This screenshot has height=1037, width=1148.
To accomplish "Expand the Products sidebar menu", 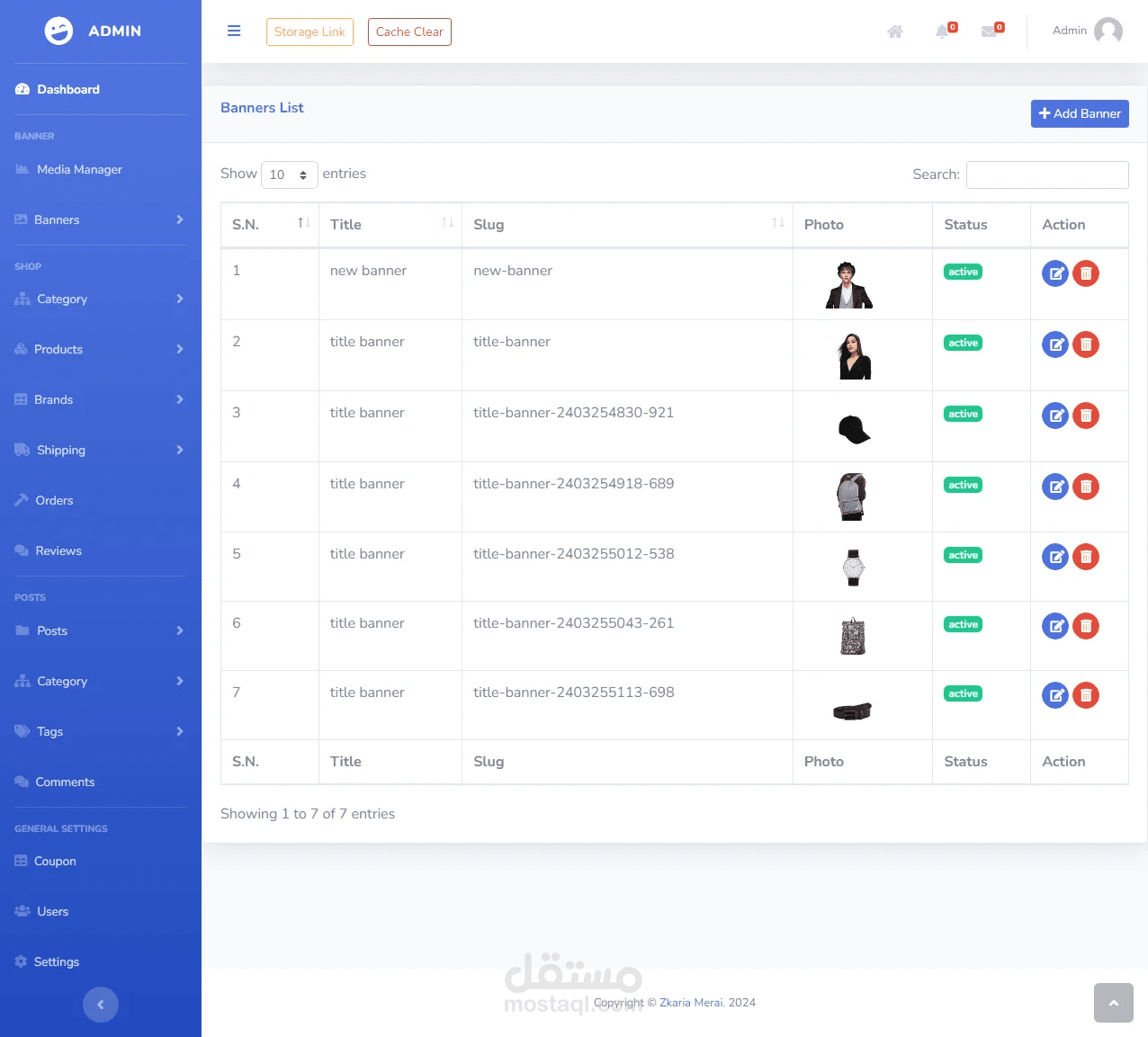I will pos(99,349).
